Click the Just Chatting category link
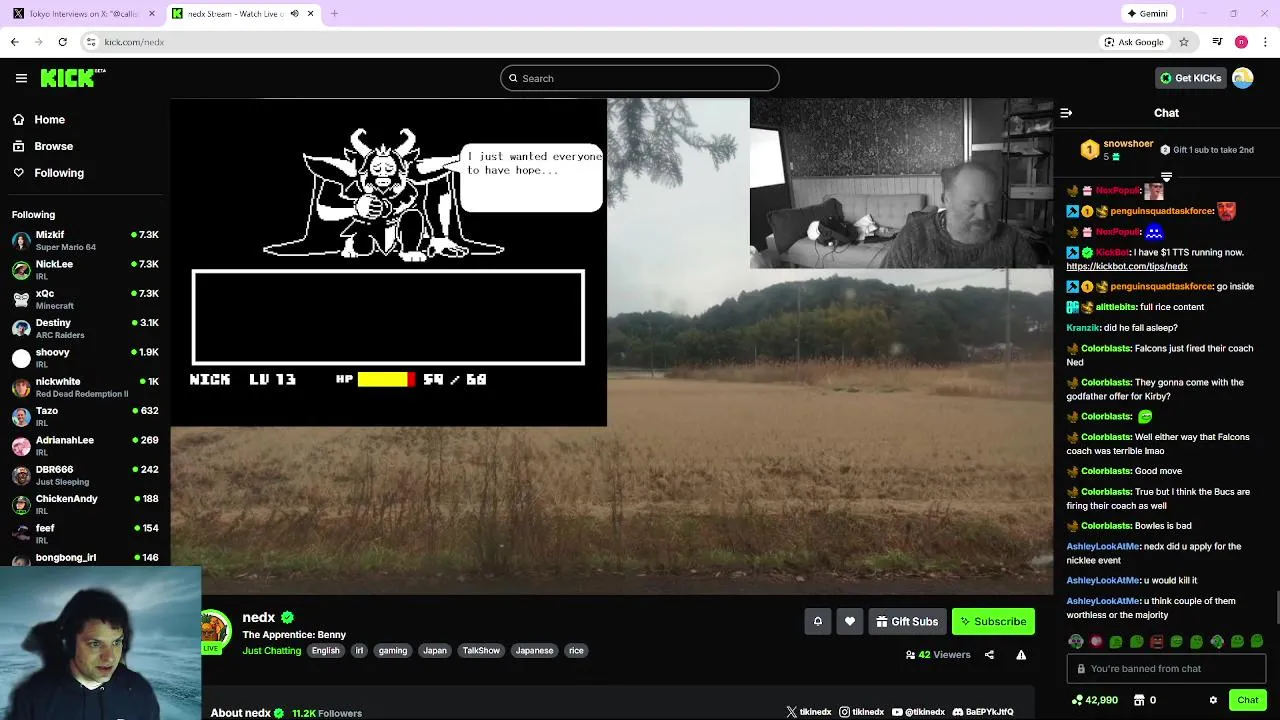The height and width of the screenshot is (720, 1280). pos(271,650)
